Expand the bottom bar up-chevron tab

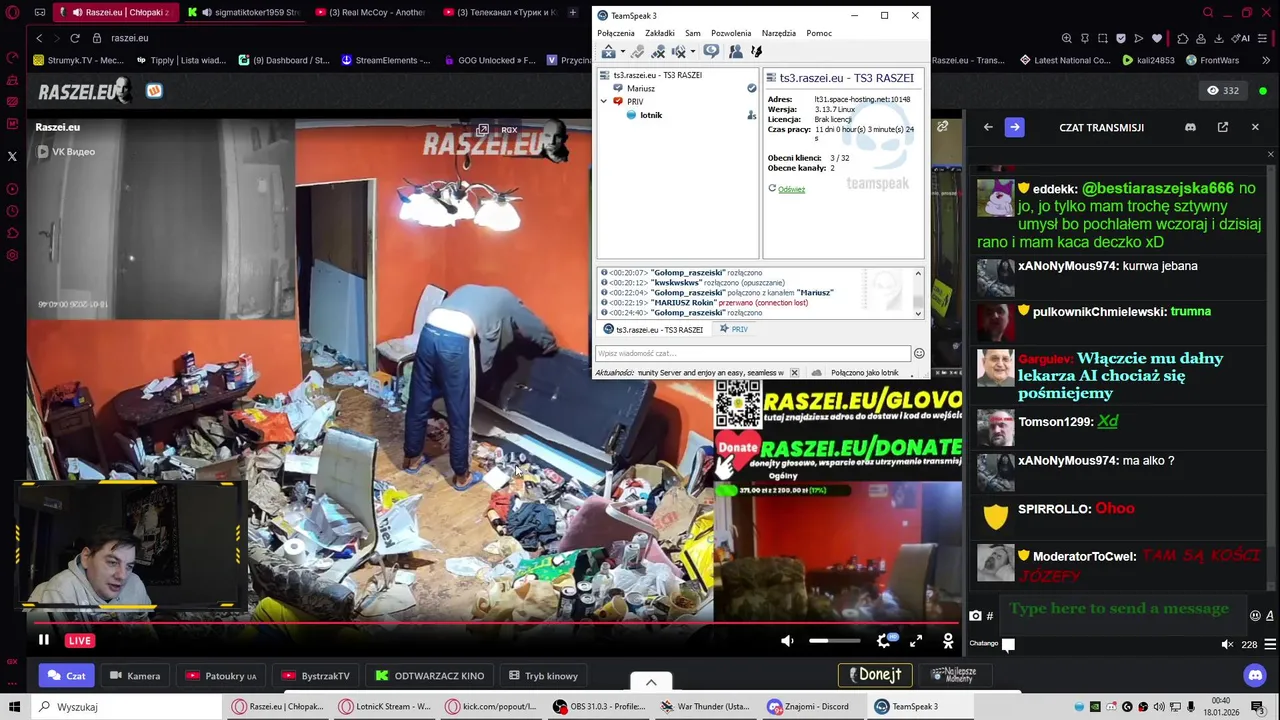(651, 682)
